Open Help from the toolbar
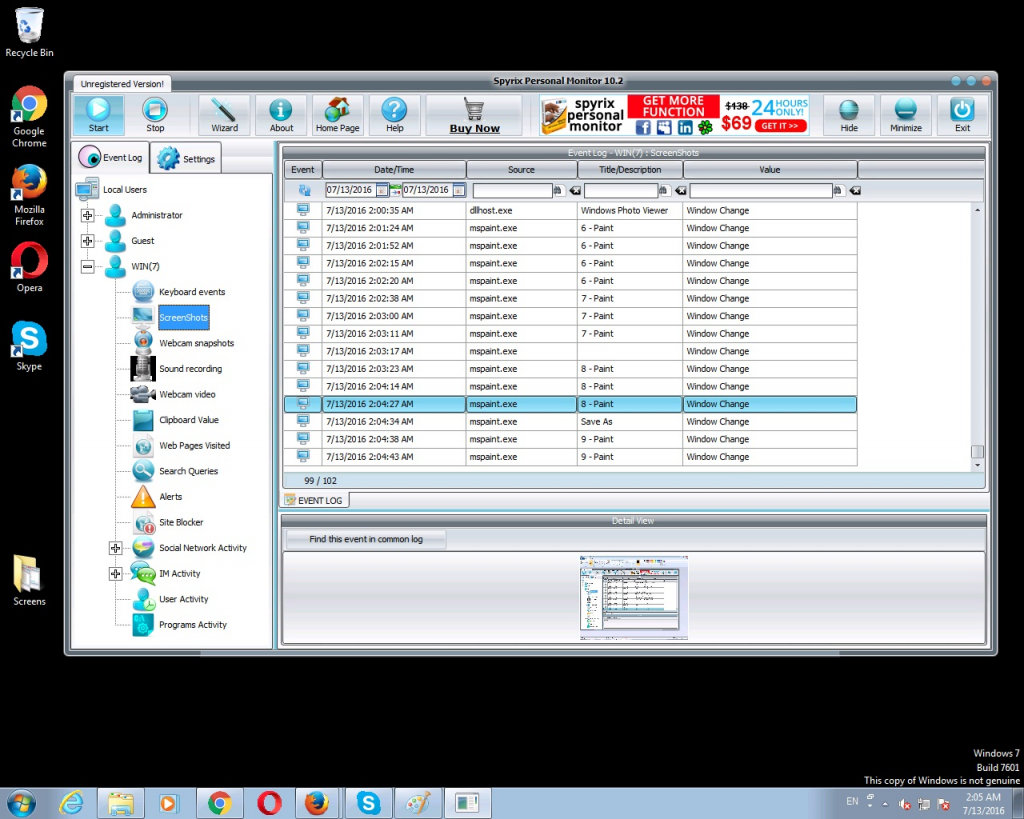The width and height of the screenshot is (1024, 819). (x=394, y=115)
